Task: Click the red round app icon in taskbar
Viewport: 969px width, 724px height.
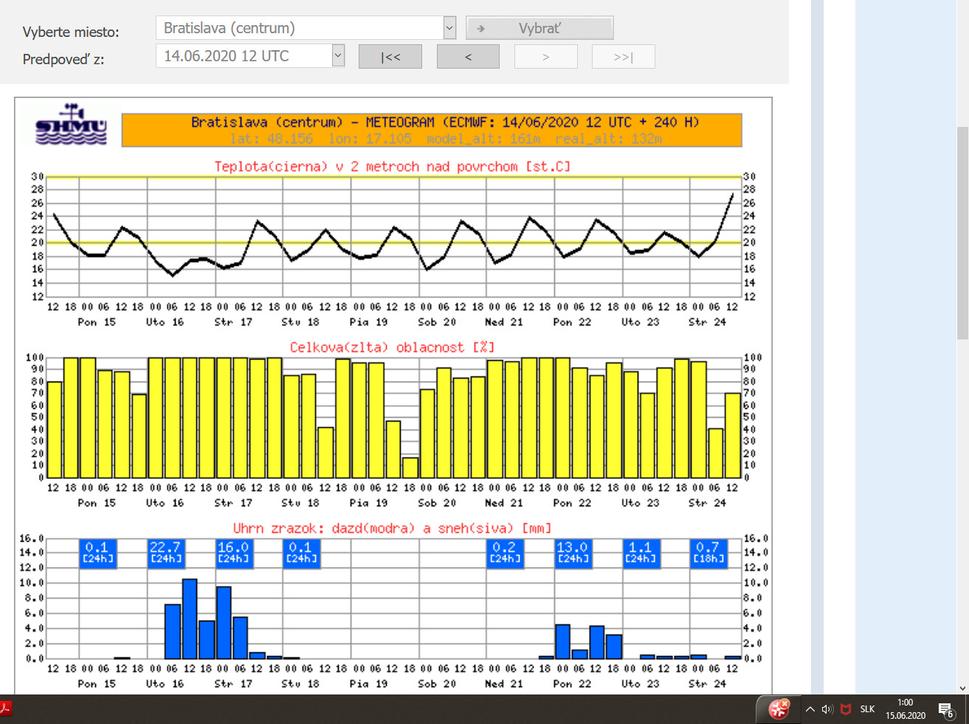Action: [779, 709]
